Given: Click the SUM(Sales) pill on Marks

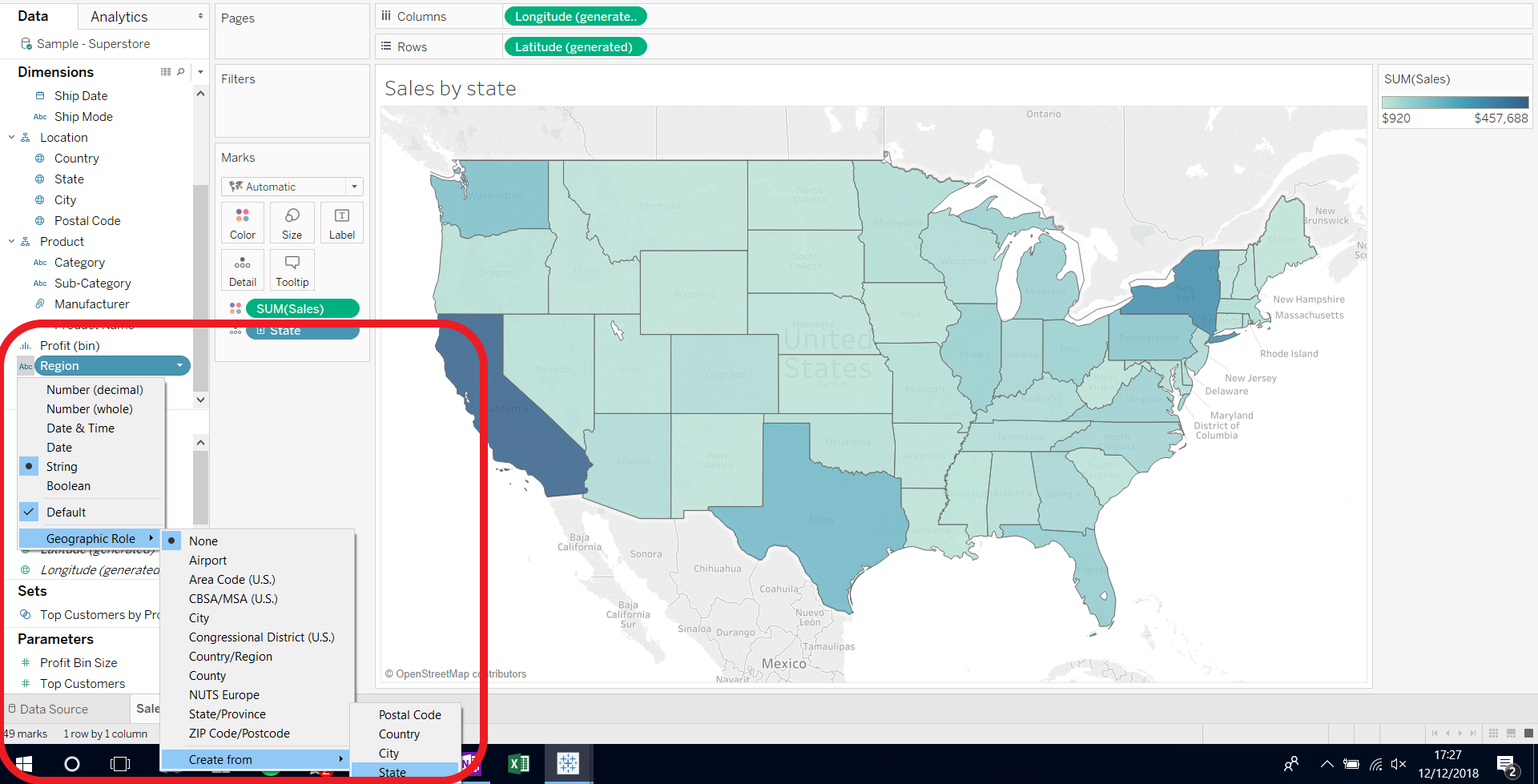Looking at the screenshot, I should [302, 308].
